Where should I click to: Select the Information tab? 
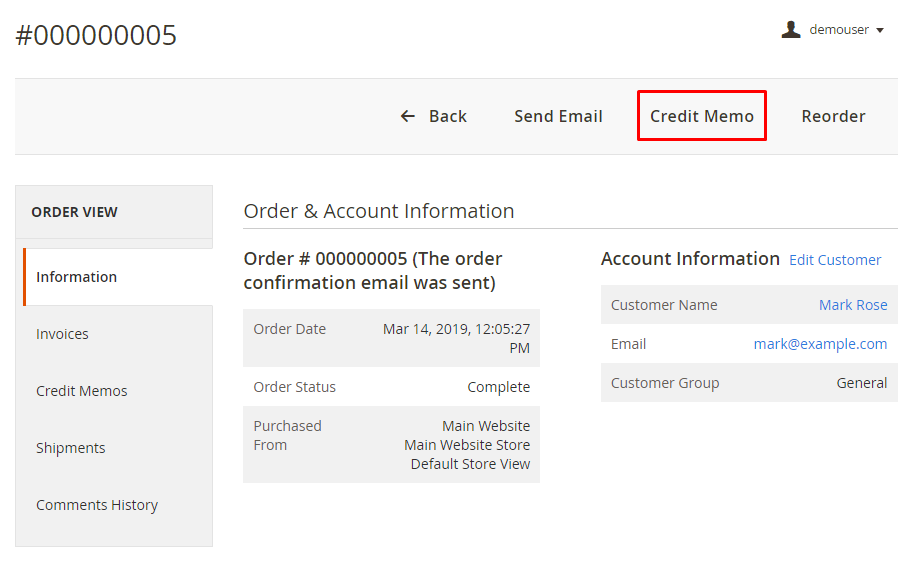coord(77,277)
